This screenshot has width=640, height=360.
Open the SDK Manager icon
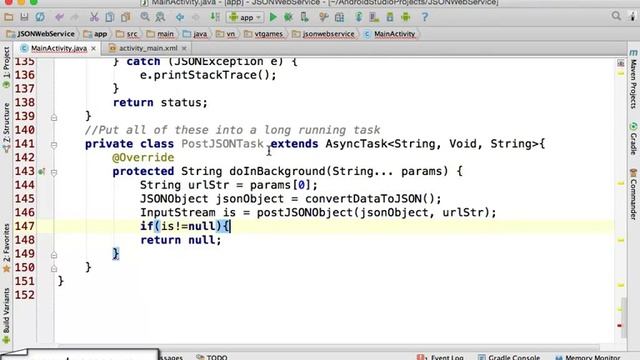(390, 17)
